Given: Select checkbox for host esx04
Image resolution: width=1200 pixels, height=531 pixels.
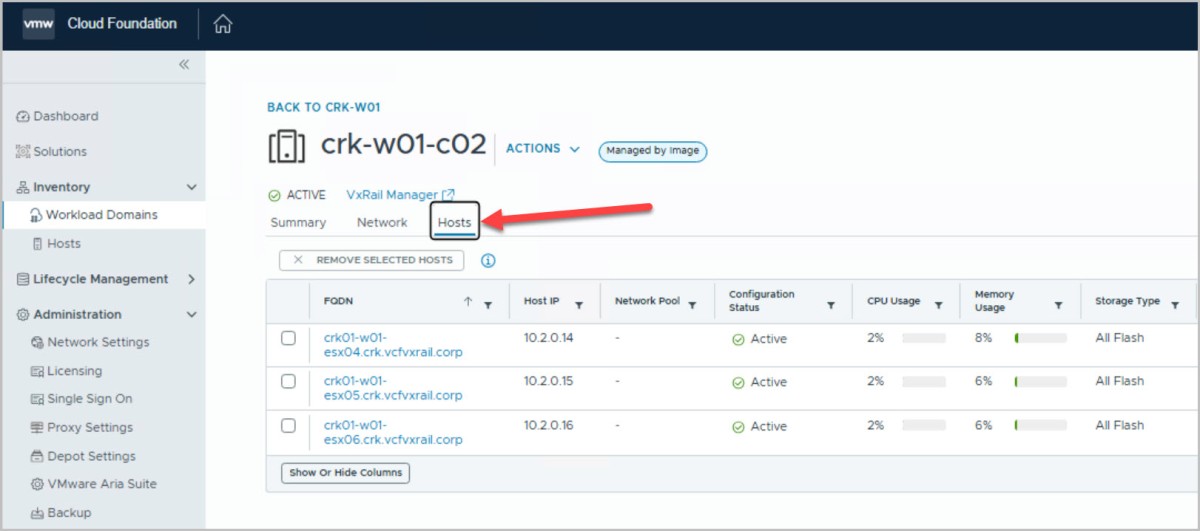Looking at the screenshot, I should (288, 338).
